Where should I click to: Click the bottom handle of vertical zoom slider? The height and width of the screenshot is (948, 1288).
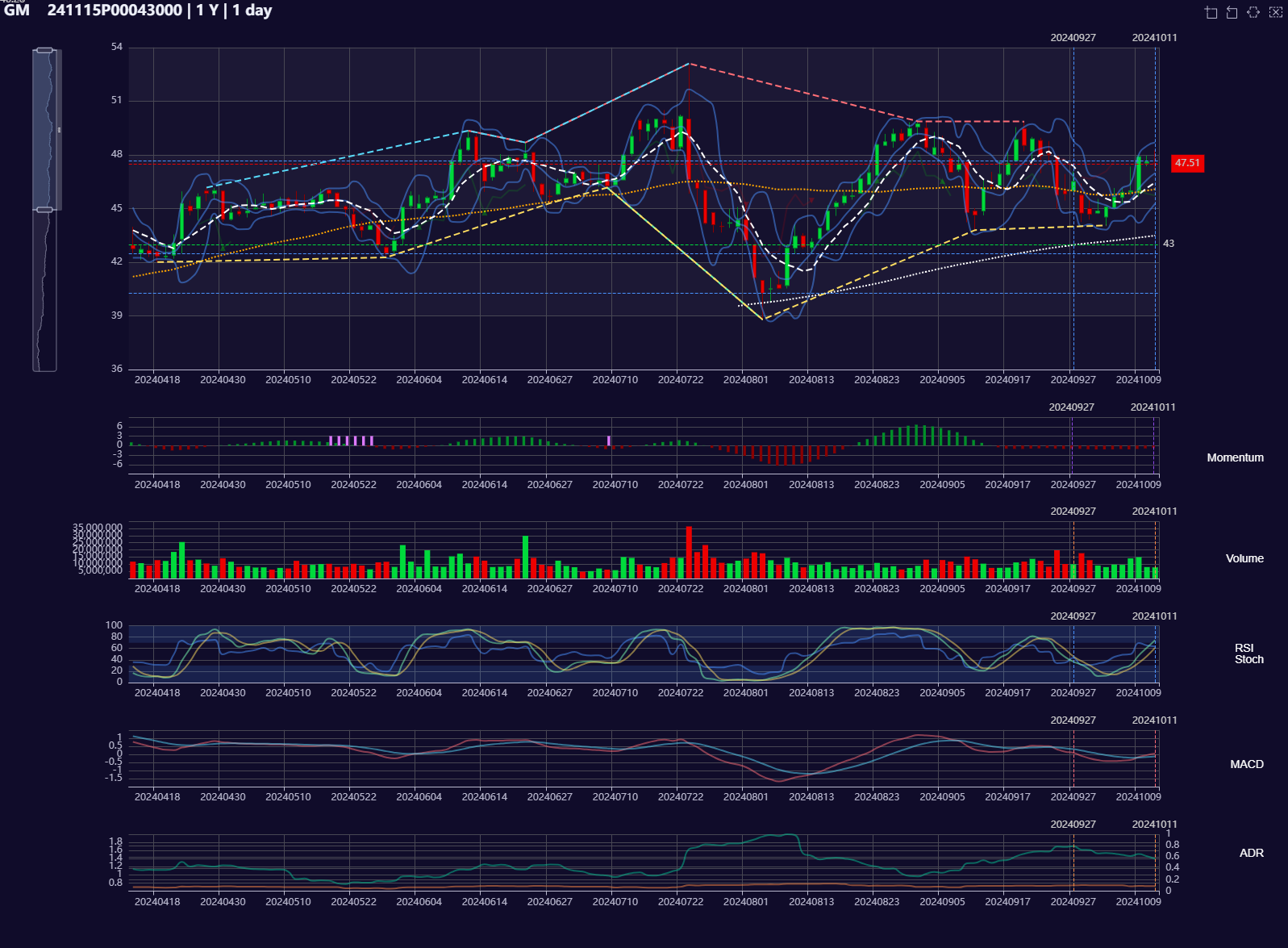[x=44, y=210]
